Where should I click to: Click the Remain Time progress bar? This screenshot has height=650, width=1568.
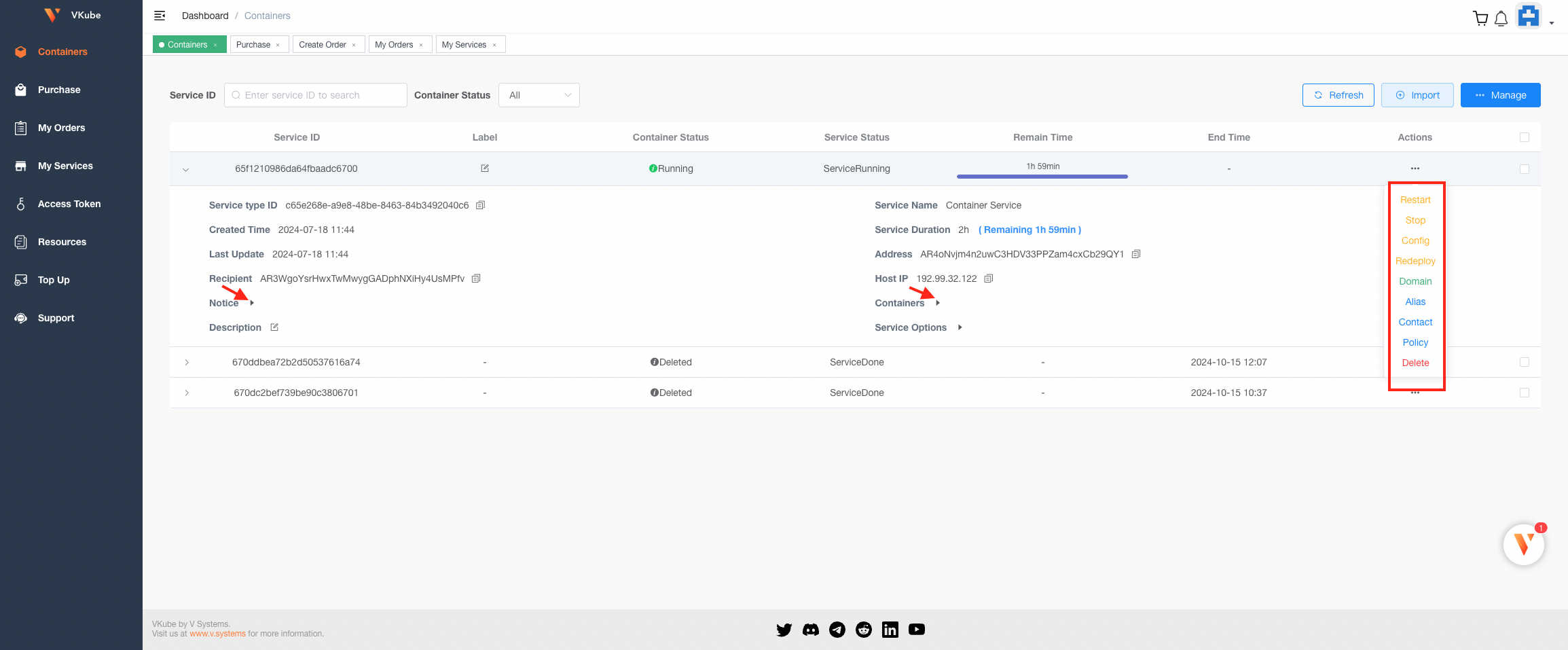click(1042, 177)
